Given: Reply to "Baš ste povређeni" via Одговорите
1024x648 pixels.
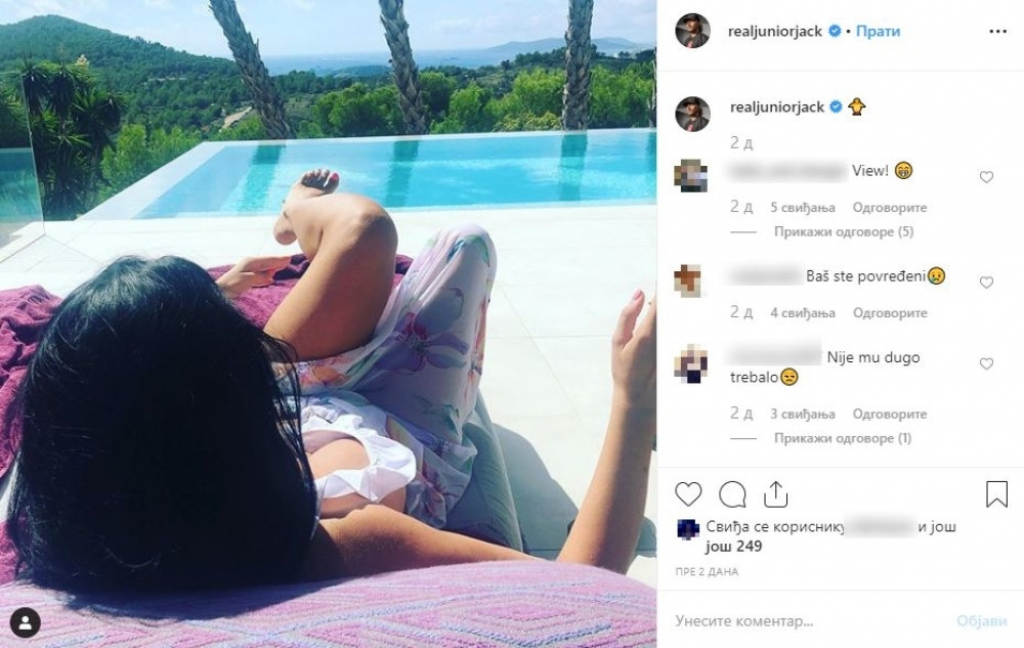Looking at the screenshot, I should [x=889, y=313].
